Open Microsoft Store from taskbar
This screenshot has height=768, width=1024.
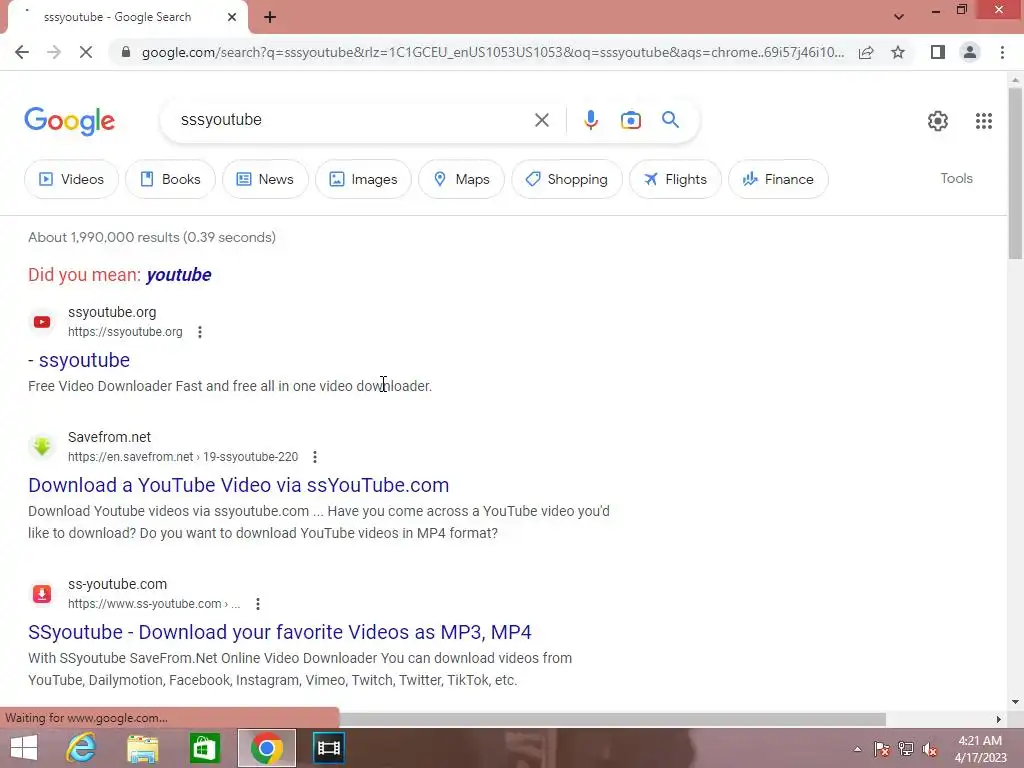[204, 748]
